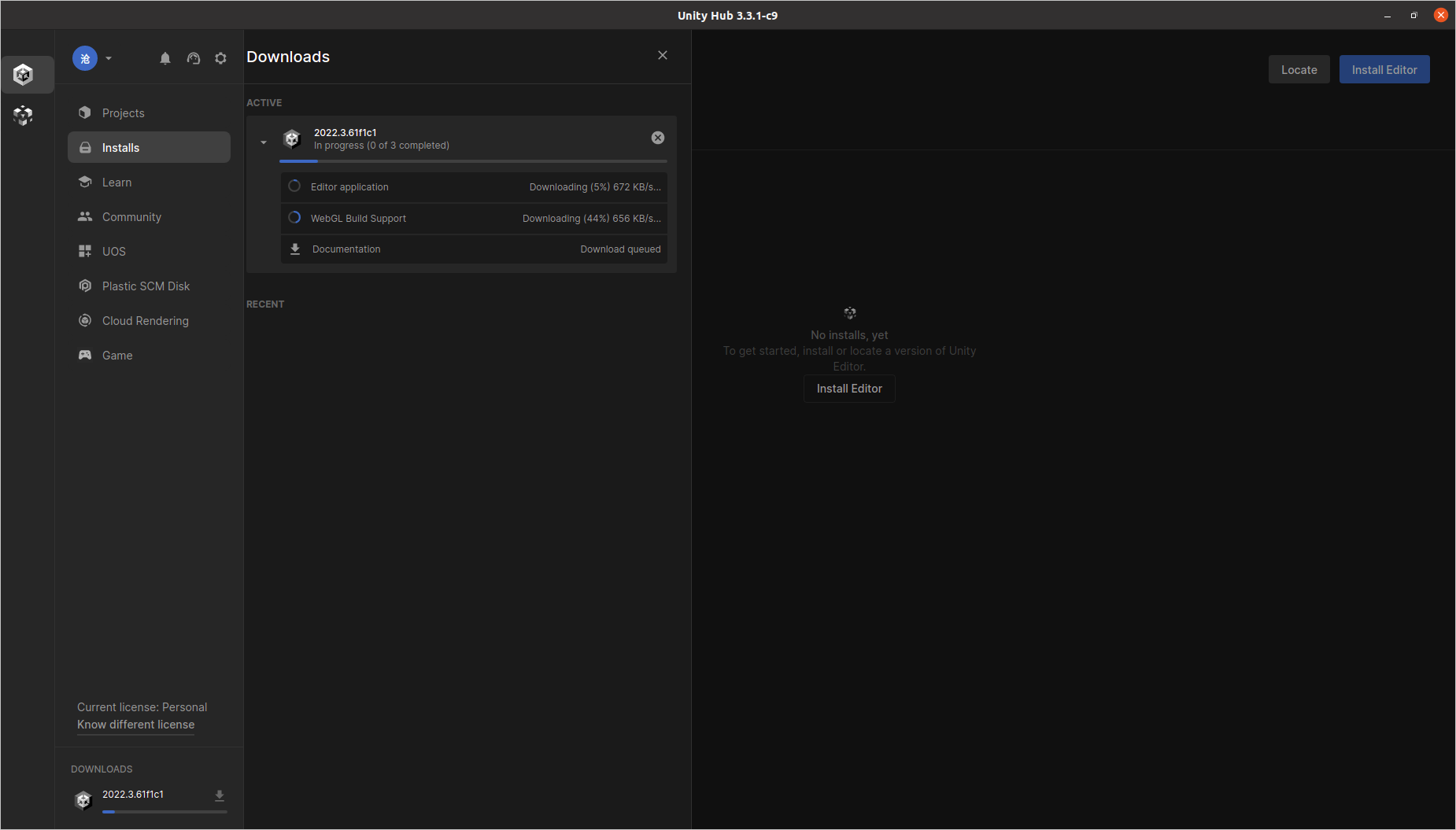Select the Installs section

(x=149, y=147)
